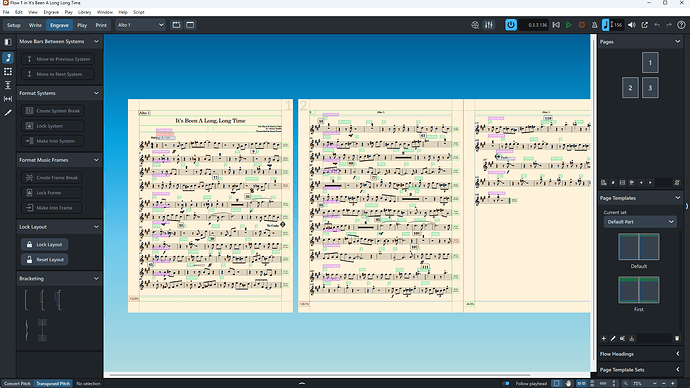This screenshot has height=388, width=690.
Task: Select Graphic Editing note tool in left toolbox
Action: click(8, 58)
